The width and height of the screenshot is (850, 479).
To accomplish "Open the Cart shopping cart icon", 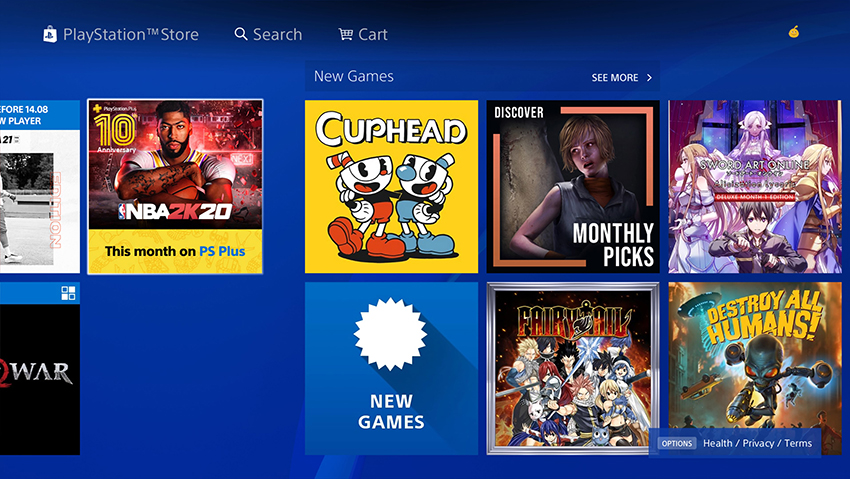I will pyautogui.click(x=345, y=34).
